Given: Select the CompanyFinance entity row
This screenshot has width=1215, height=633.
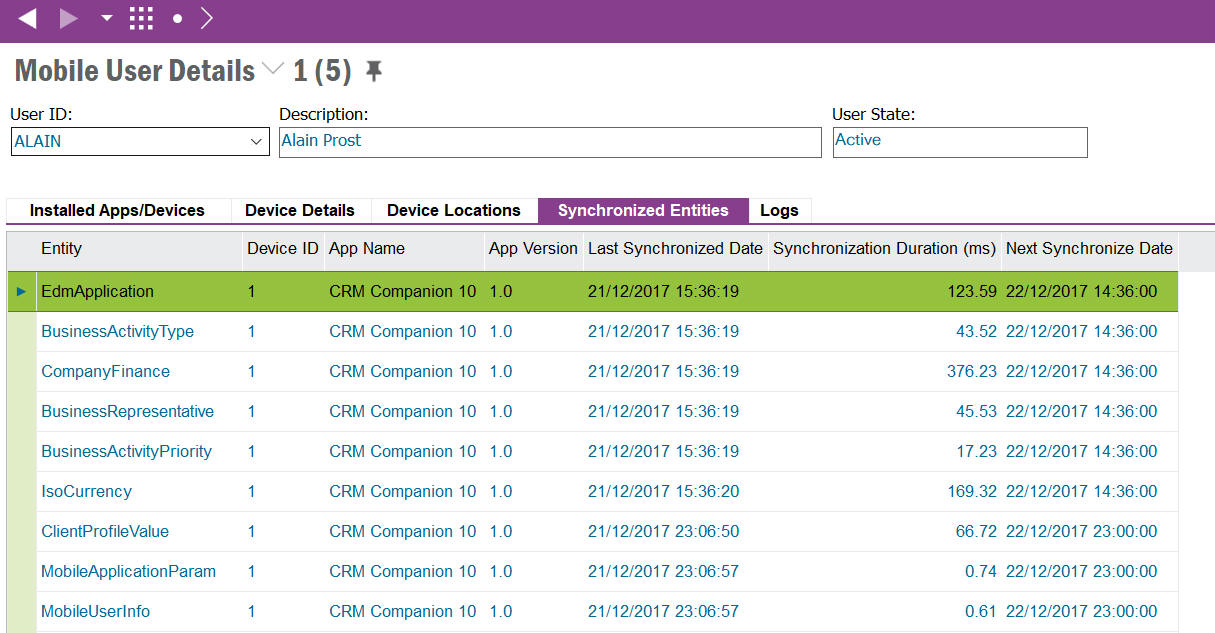Looking at the screenshot, I should [105, 371].
